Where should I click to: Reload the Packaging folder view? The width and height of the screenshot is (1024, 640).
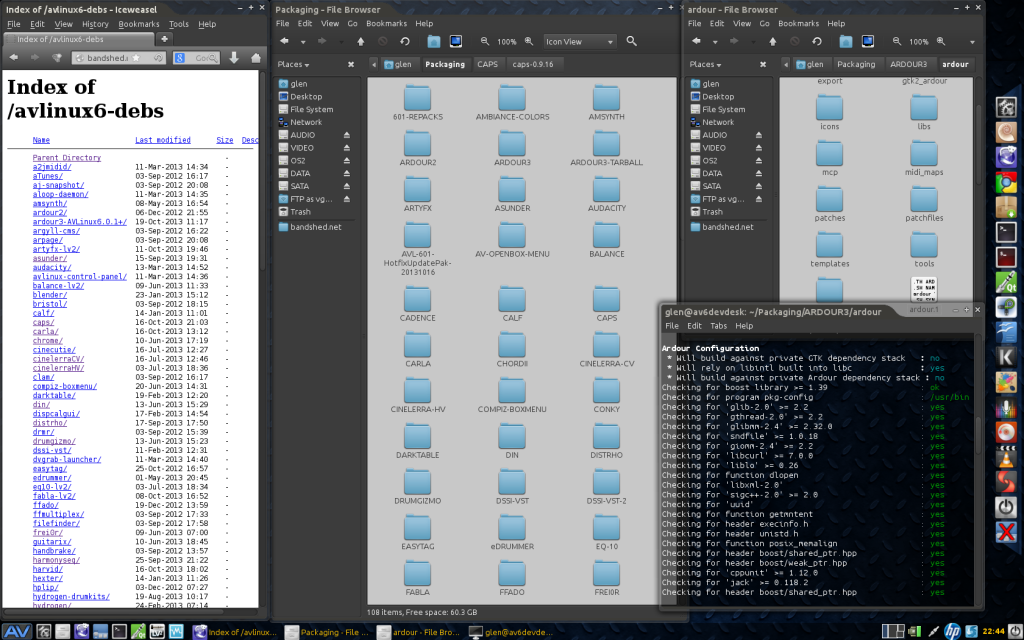tap(405, 41)
